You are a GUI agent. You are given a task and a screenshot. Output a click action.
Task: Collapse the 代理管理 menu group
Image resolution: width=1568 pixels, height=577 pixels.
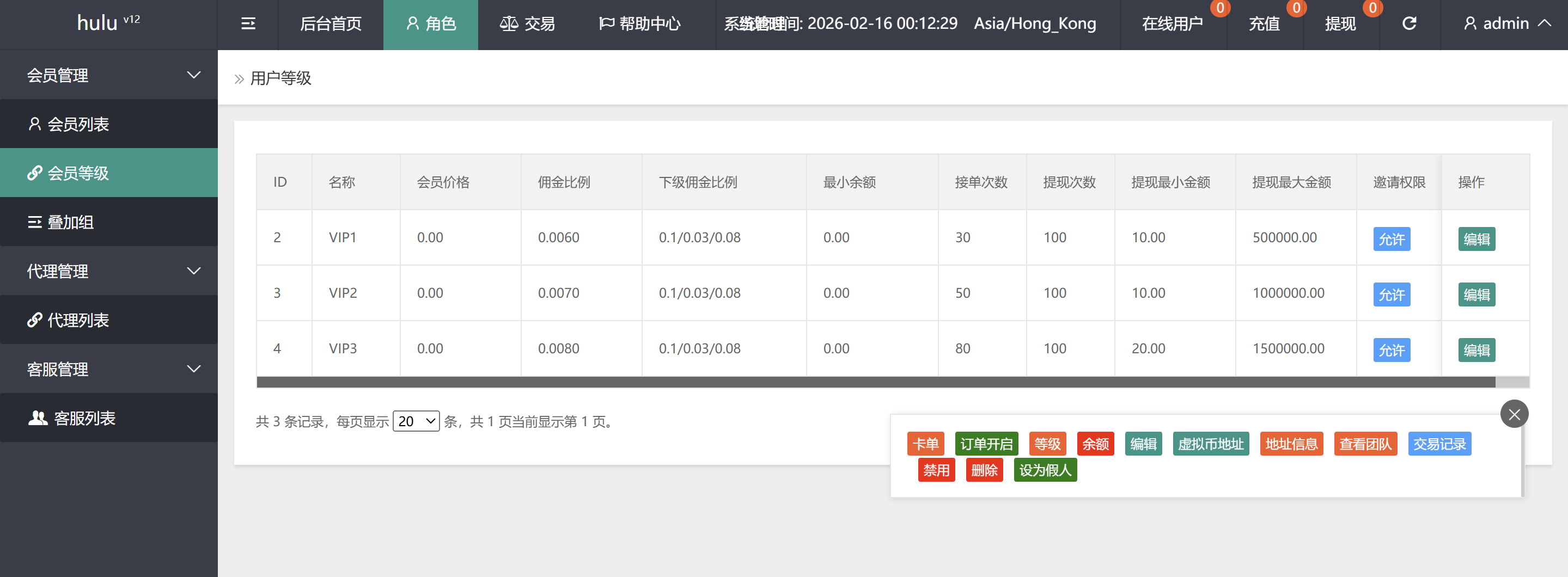[x=109, y=271]
